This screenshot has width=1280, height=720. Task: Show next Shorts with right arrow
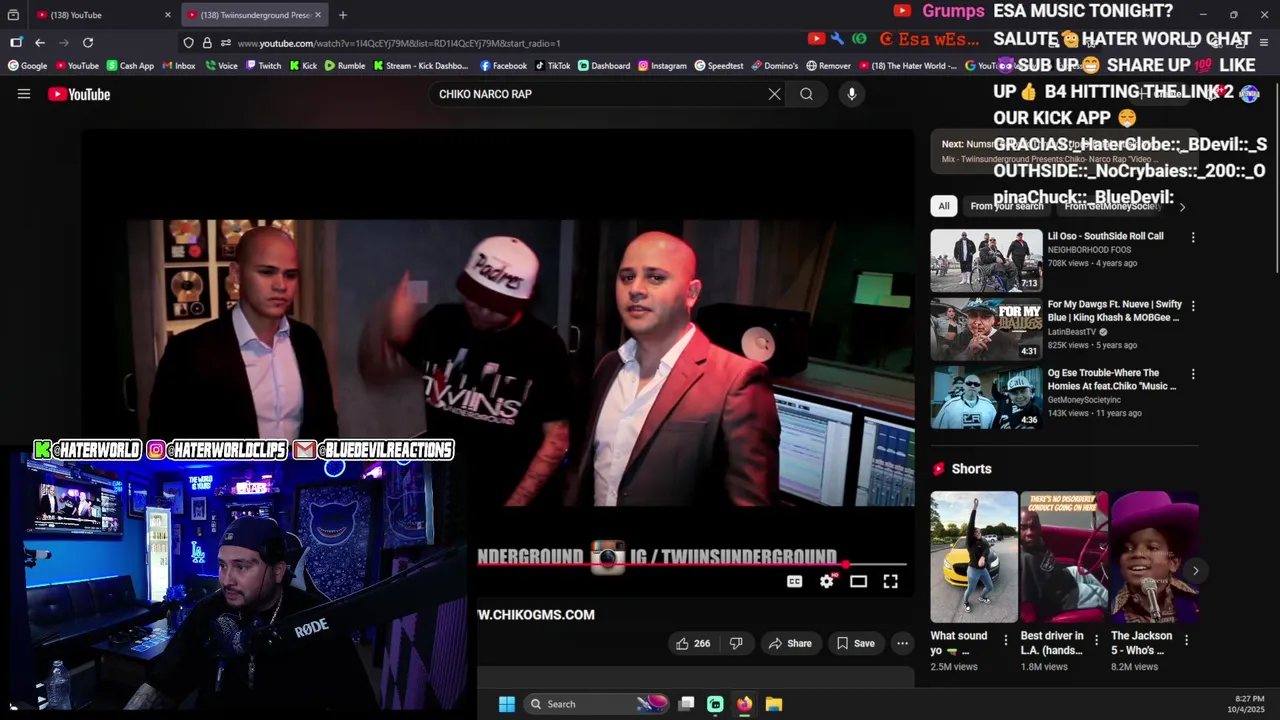[1195, 571]
